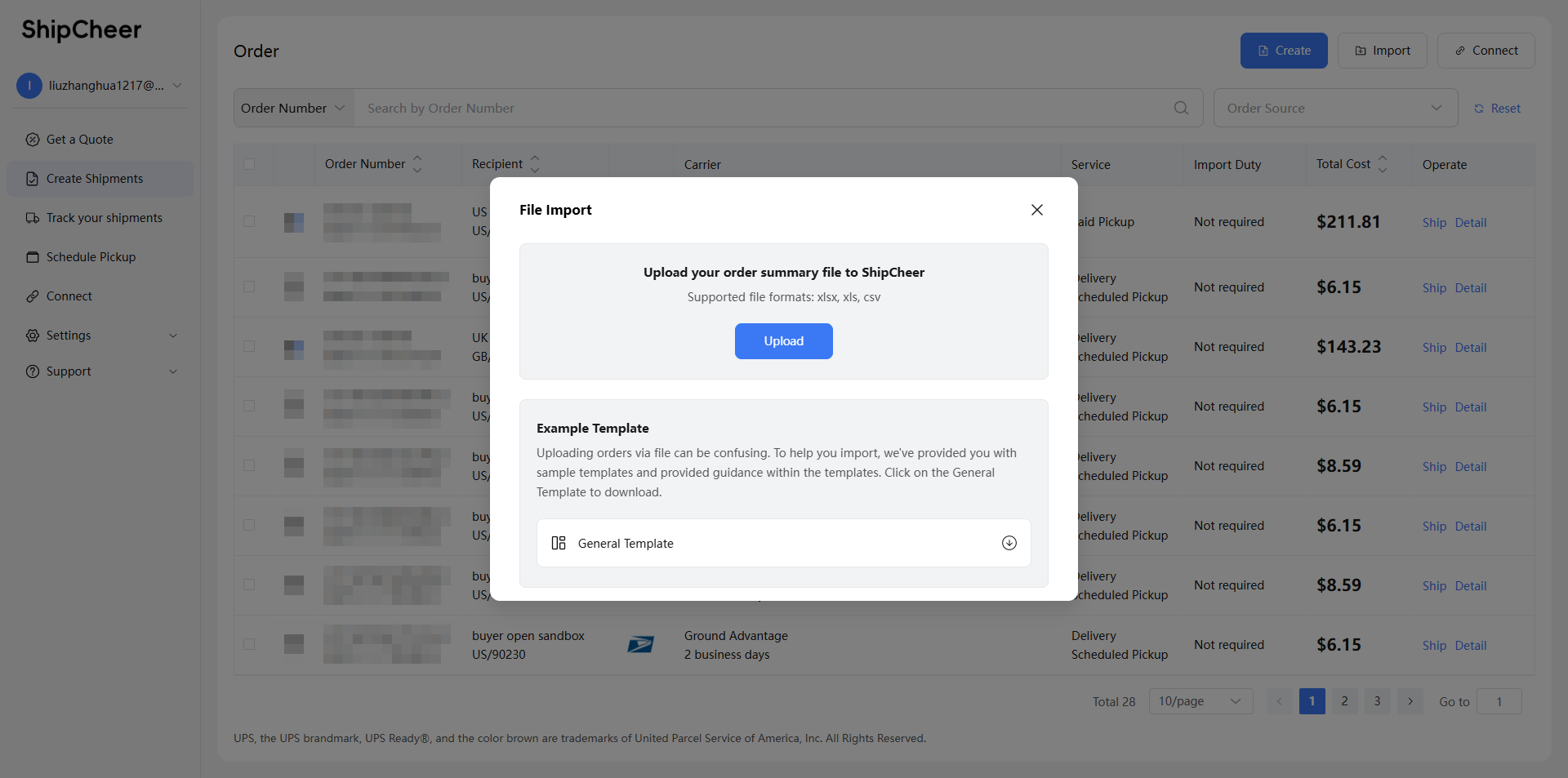
Task: Click the blue Upload button
Action: click(783, 341)
